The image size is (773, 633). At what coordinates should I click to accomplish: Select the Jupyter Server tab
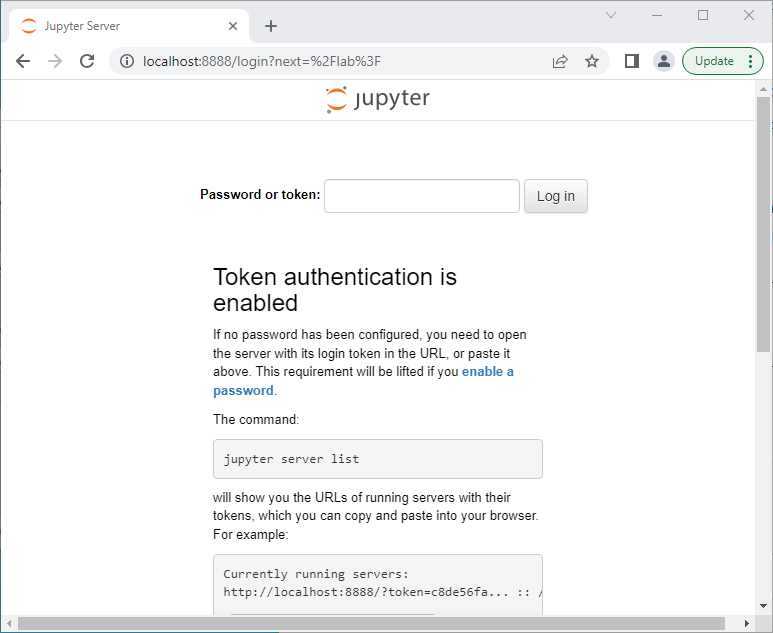128,26
